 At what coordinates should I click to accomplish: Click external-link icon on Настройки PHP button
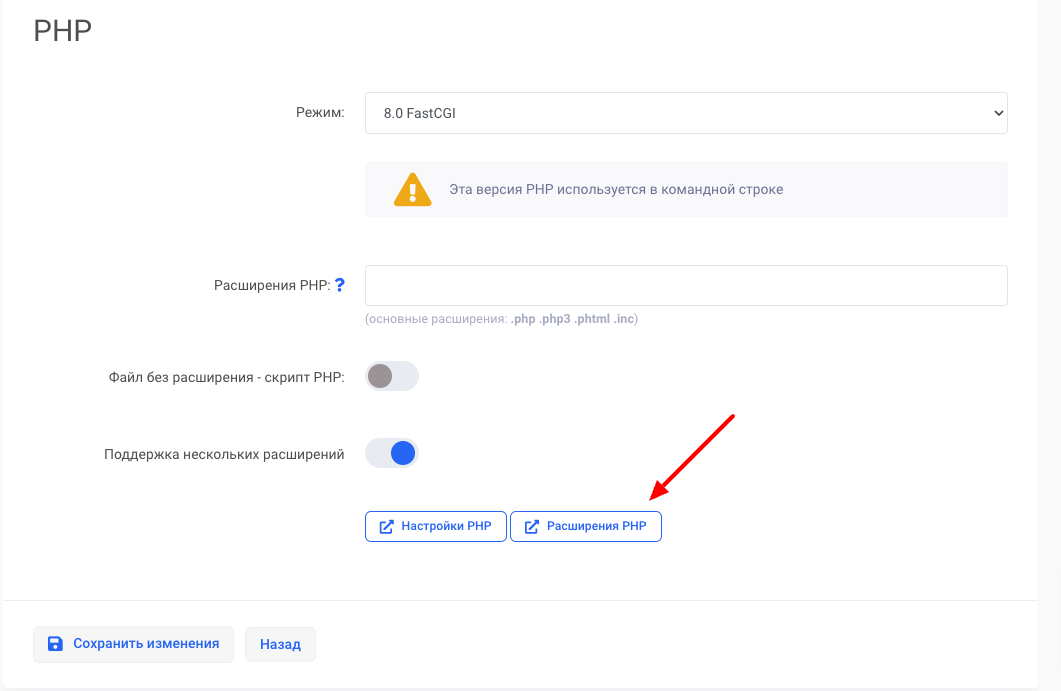pos(386,526)
